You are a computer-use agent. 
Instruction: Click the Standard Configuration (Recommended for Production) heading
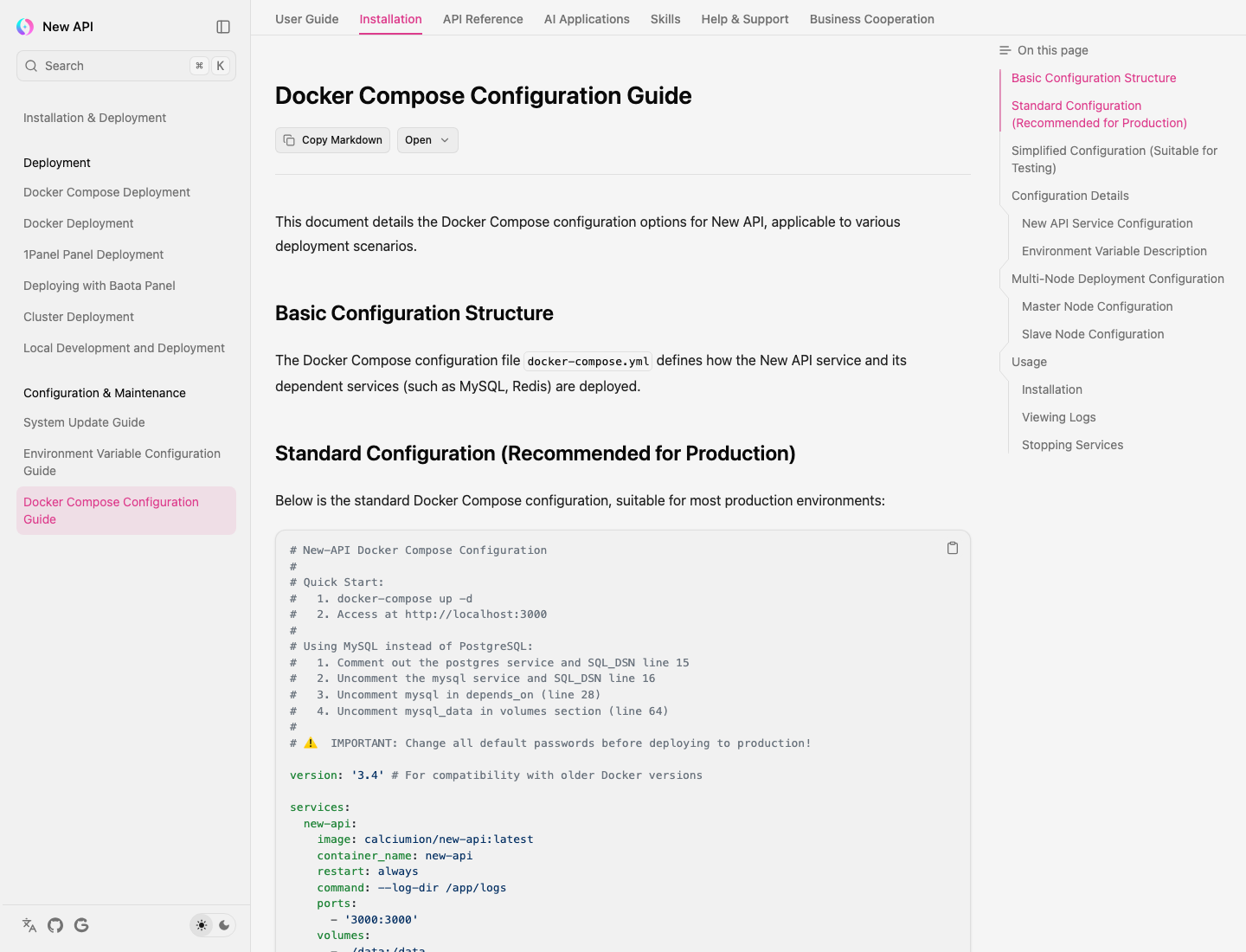[x=536, y=453]
